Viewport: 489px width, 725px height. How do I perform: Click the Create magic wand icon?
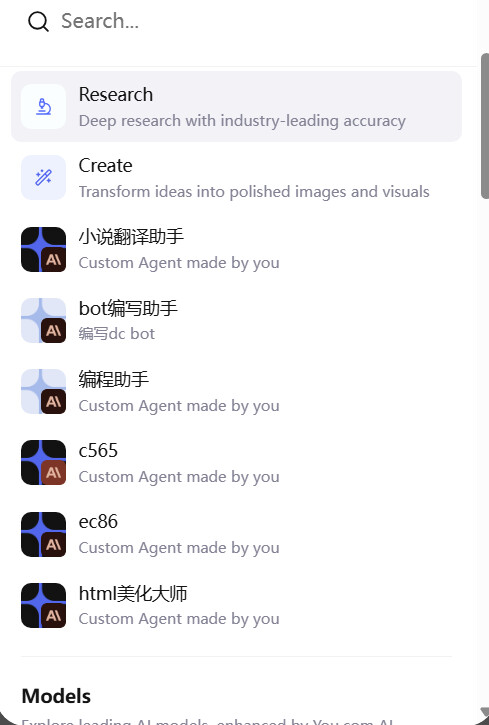tap(43, 178)
